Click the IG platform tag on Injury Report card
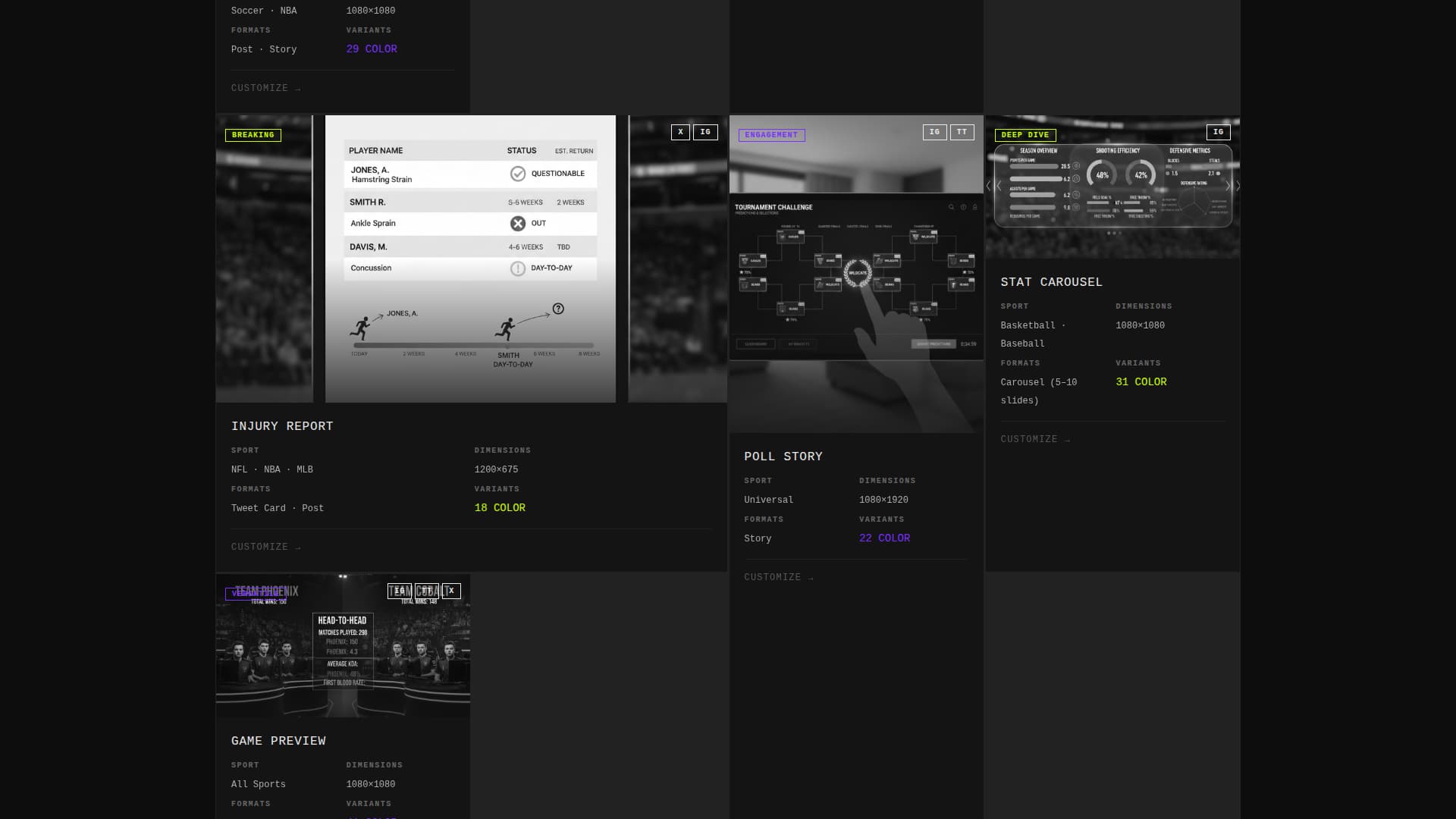1456x819 pixels. click(705, 132)
